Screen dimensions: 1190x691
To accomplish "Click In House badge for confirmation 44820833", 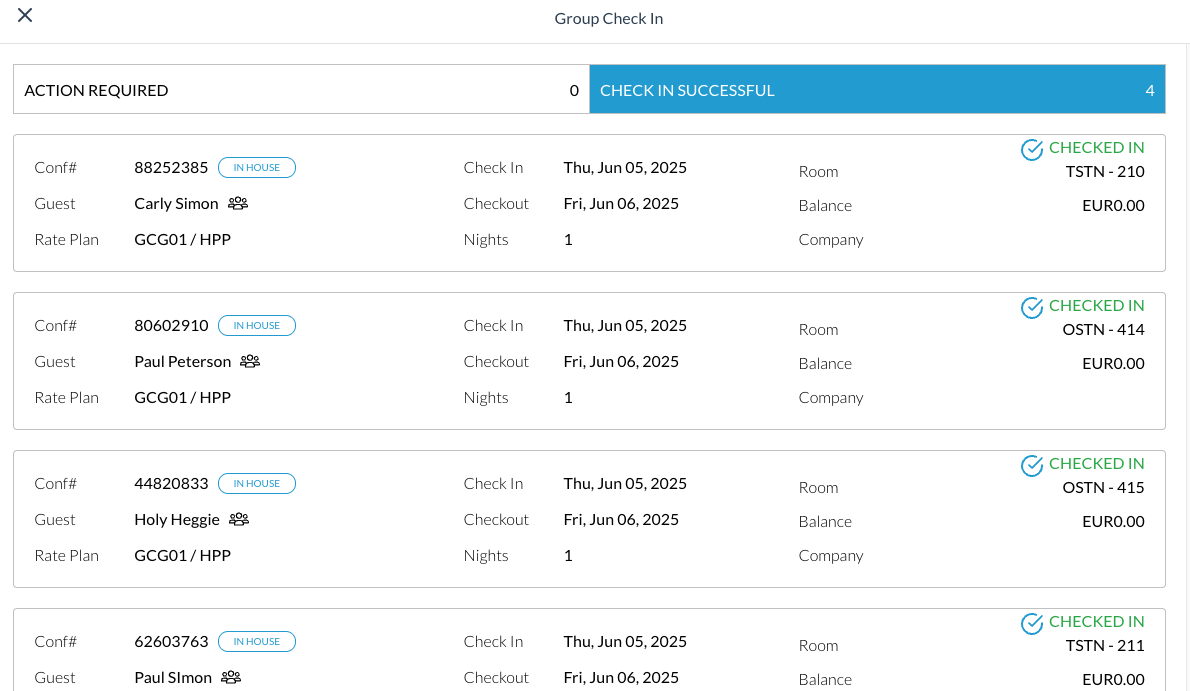I will coord(257,483).
